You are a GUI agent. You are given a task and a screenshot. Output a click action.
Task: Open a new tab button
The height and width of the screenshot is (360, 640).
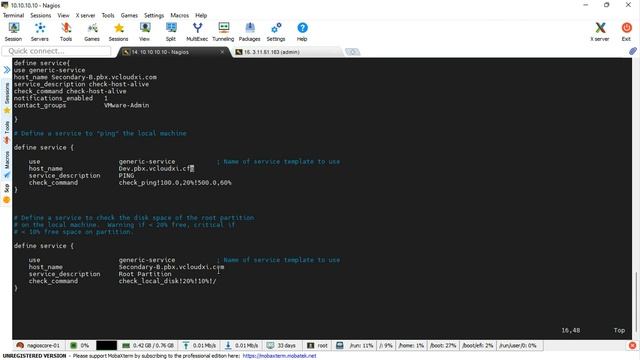(352, 52)
